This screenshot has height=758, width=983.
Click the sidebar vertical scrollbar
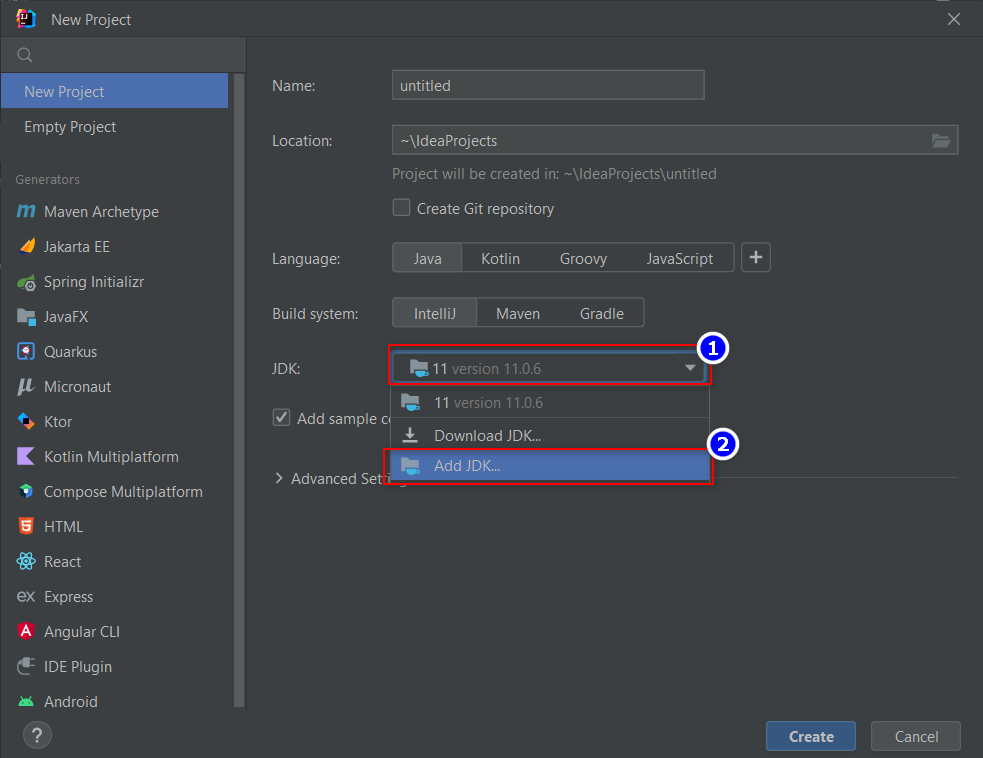click(x=239, y=390)
